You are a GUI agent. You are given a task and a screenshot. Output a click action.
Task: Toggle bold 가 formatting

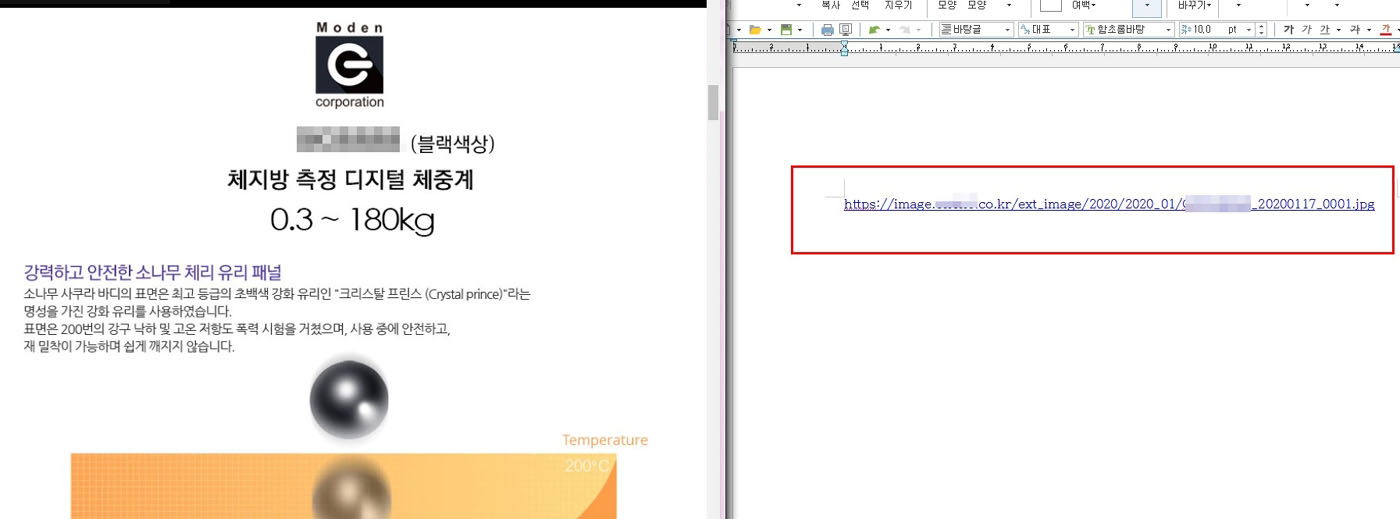[x=1289, y=30]
